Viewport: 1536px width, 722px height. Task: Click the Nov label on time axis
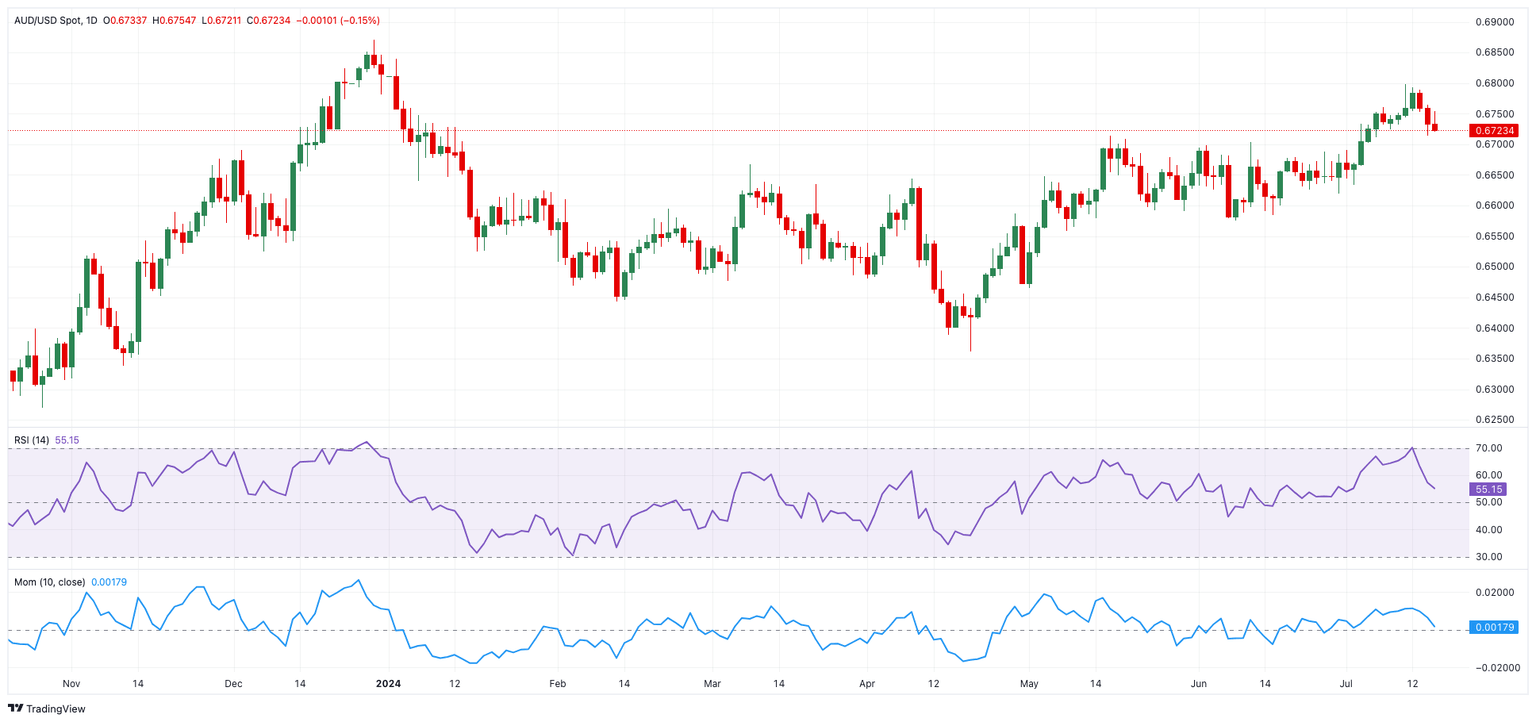click(x=71, y=684)
